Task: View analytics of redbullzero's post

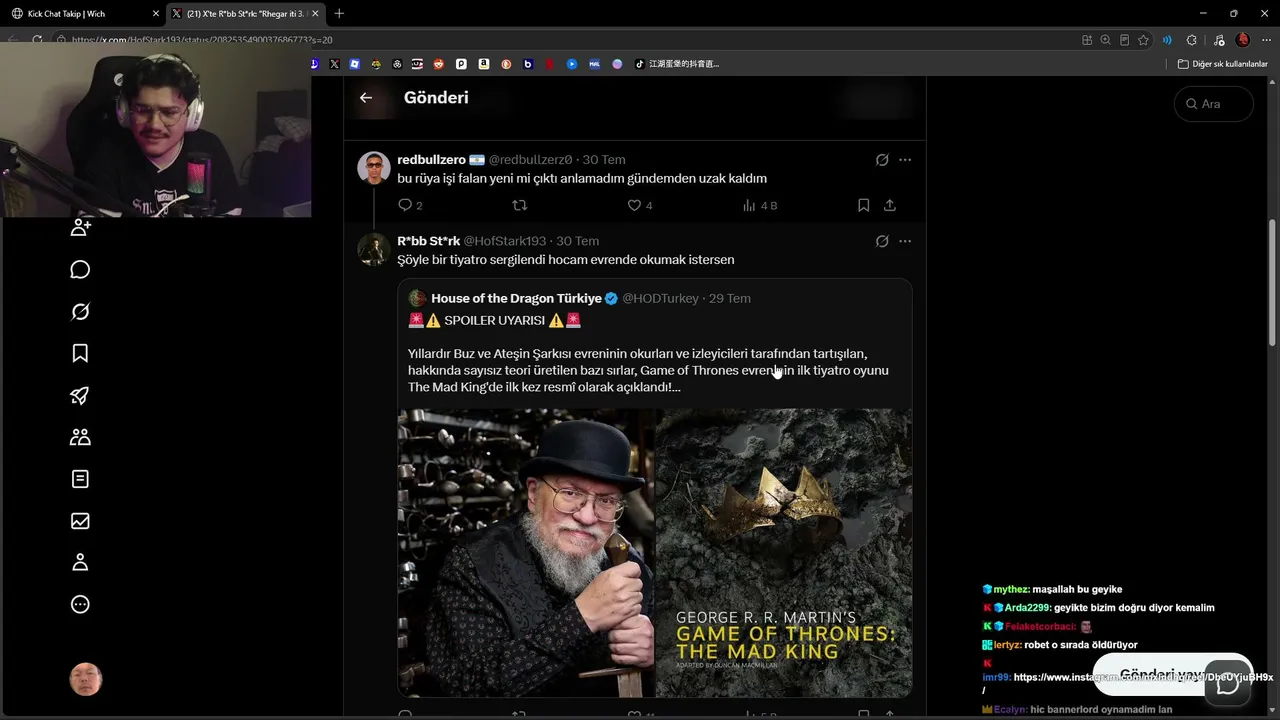Action: [749, 205]
